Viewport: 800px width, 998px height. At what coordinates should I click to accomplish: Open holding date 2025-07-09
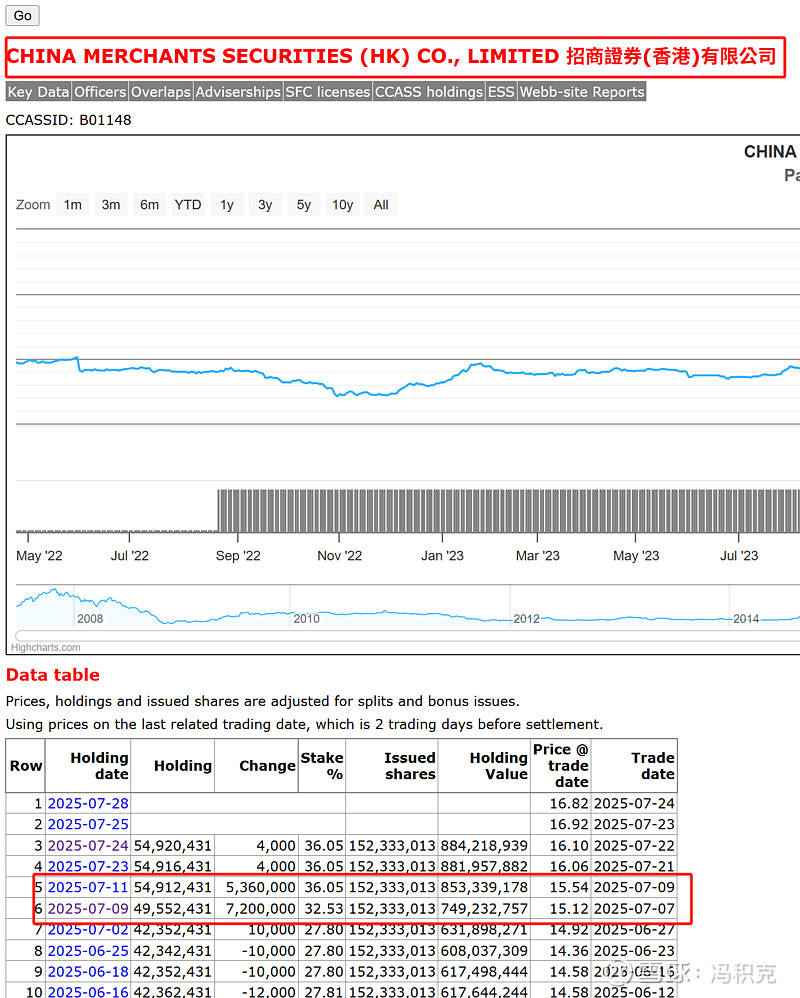(88, 908)
